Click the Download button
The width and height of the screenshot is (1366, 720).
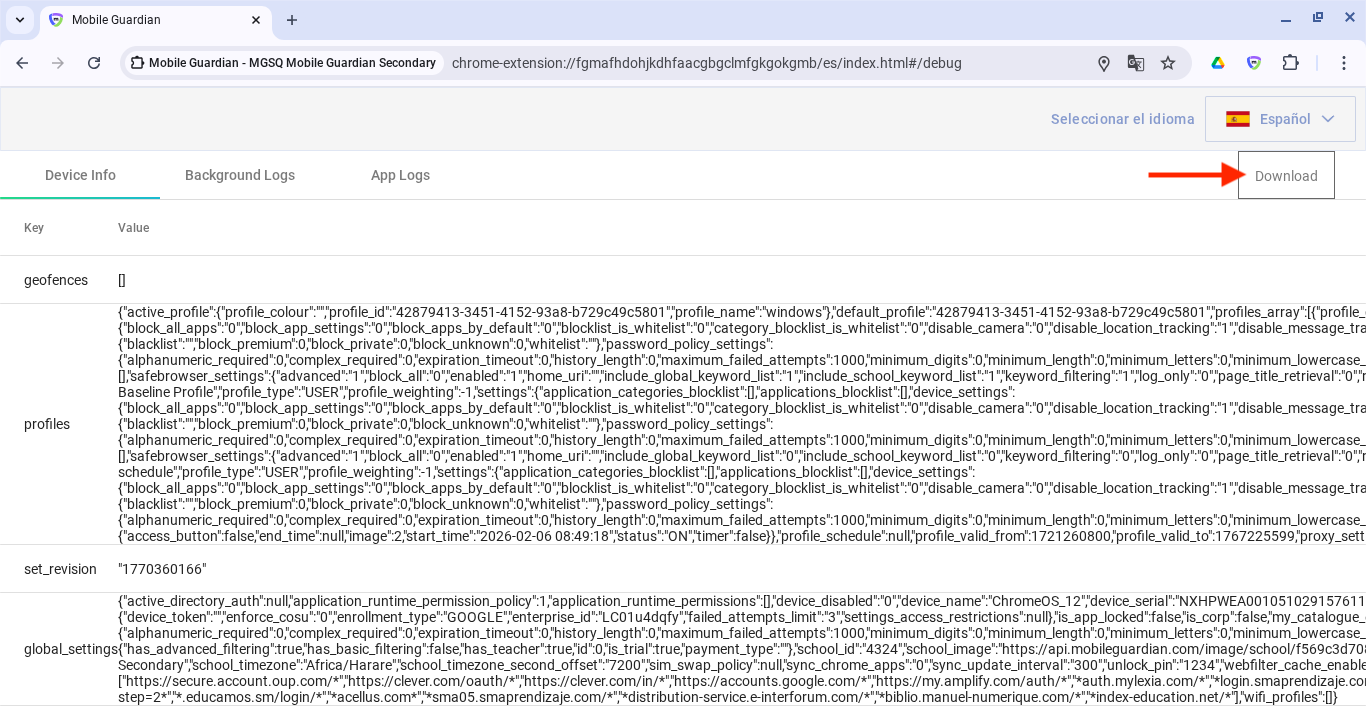(x=1286, y=176)
